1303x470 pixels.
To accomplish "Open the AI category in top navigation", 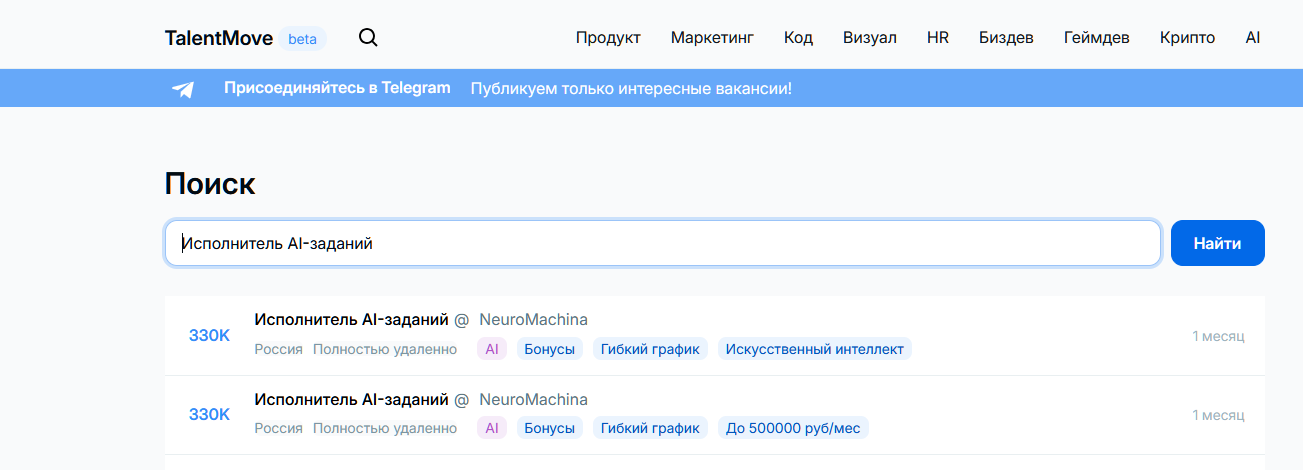I will click(1253, 38).
